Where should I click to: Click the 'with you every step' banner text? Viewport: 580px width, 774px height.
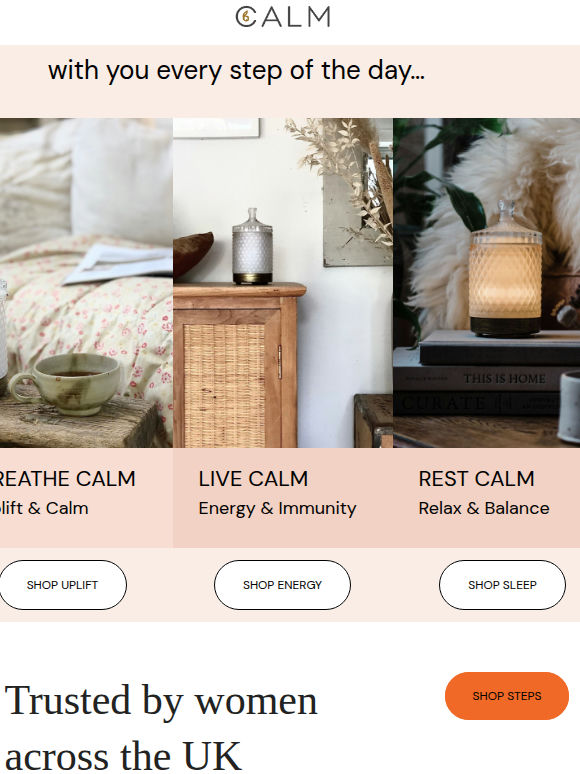236,71
